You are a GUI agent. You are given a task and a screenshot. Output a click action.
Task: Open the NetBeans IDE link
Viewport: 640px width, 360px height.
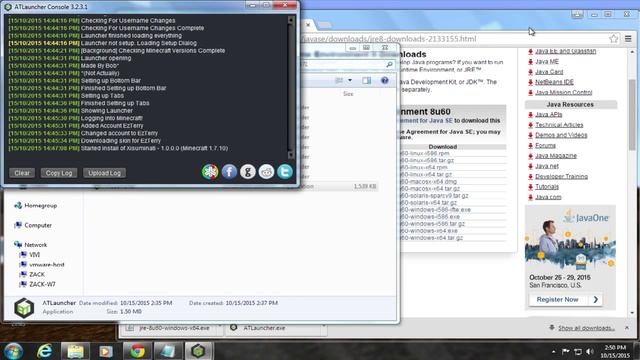coord(554,82)
